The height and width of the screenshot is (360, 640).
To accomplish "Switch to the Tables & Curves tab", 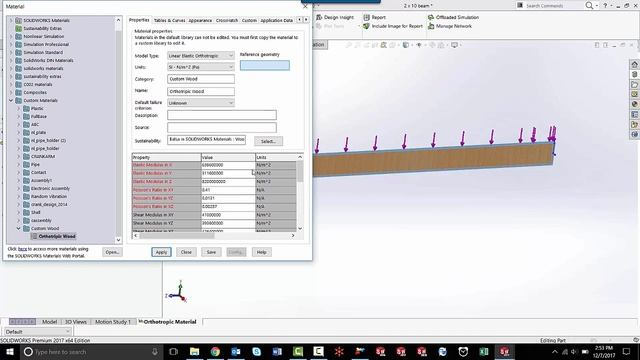I will tap(169, 20).
